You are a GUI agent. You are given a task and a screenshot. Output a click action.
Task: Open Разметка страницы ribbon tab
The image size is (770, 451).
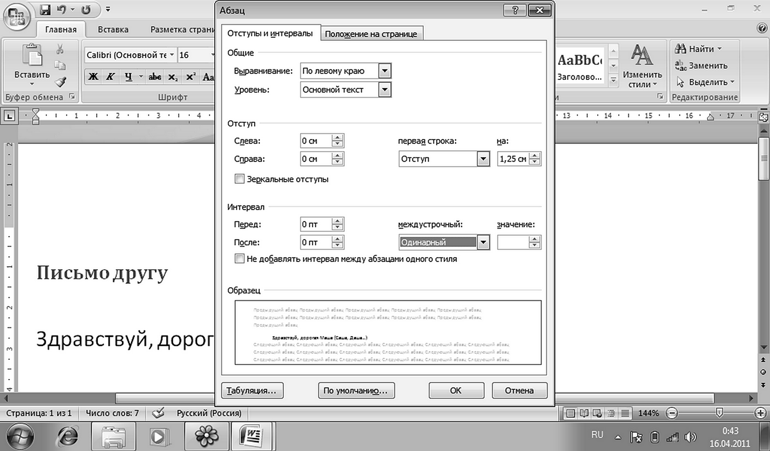[182, 29]
